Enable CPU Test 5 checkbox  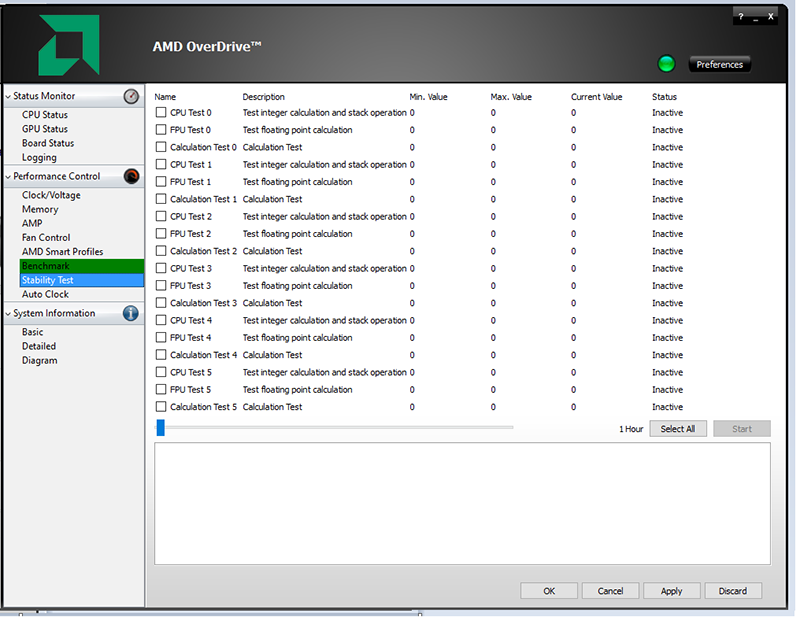click(161, 372)
